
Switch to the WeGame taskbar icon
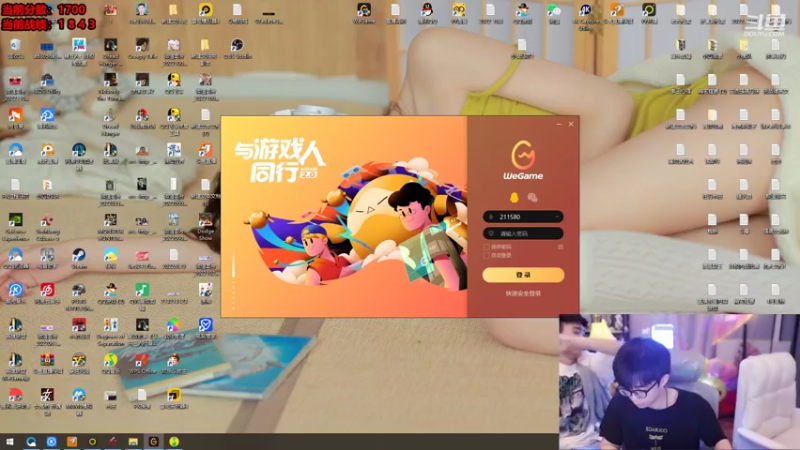[x=154, y=442]
